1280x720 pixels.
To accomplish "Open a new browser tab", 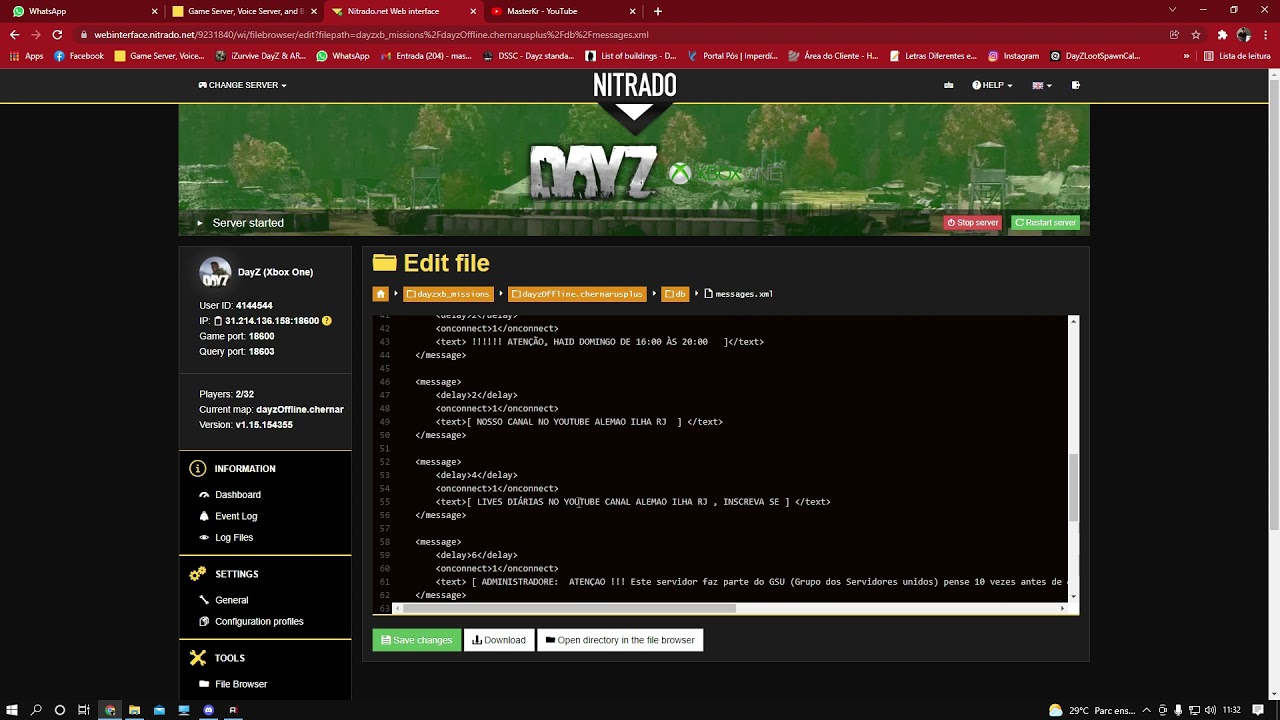I will pyautogui.click(x=657, y=11).
